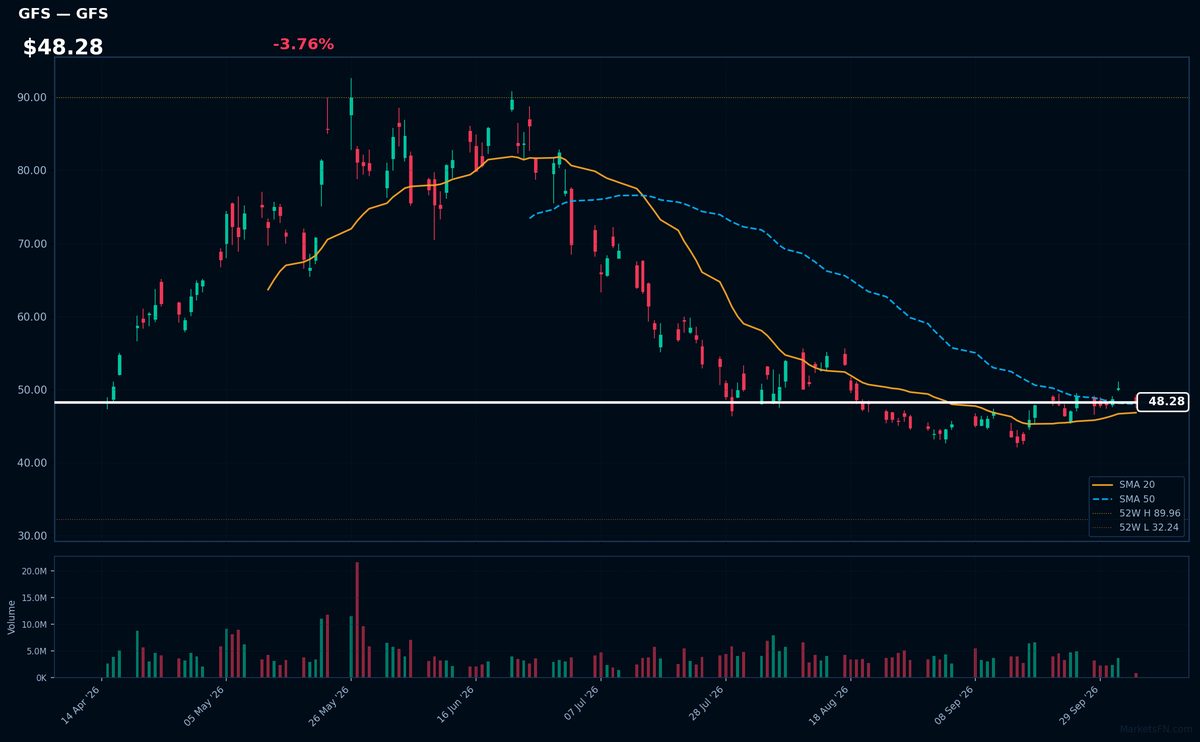Click the 15.0M volume axis label
Image resolution: width=1200 pixels, height=742 pixels.
[x=34, y=598]
